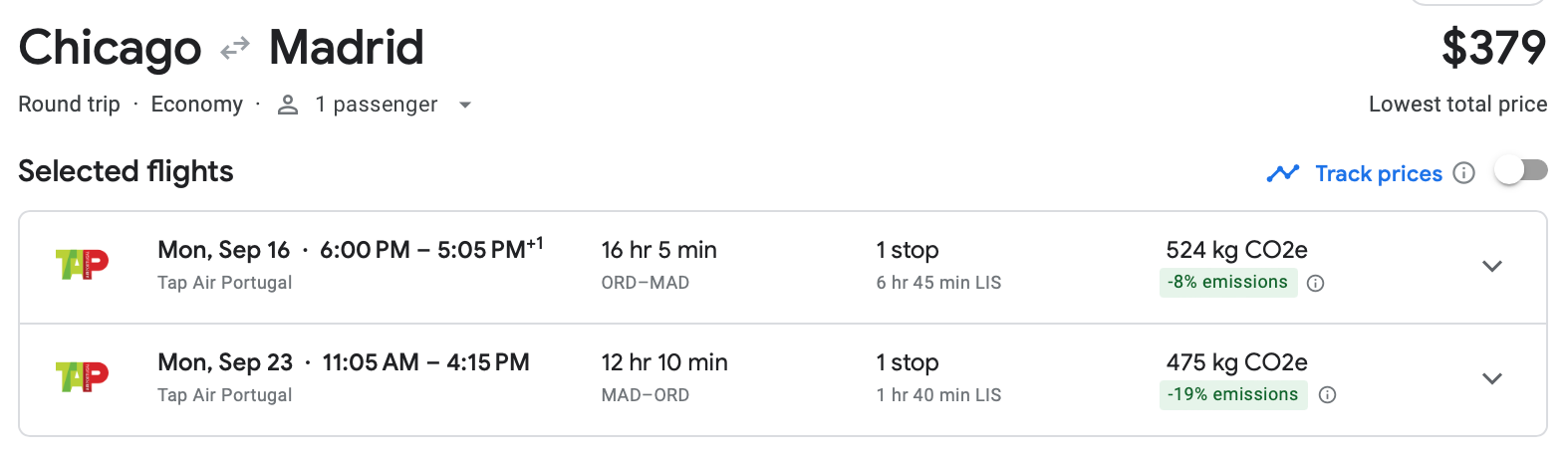Click the Track prices info icon
1568x454 pixels.
click(x=1463, y=173)
